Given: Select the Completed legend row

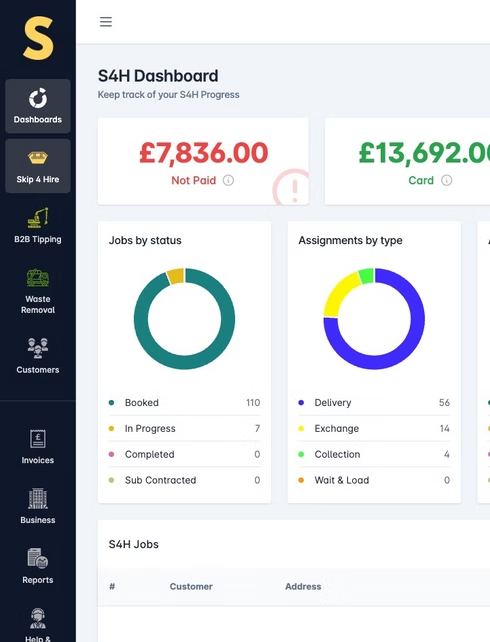Looking at the screenshot, I should pos(184,454).
